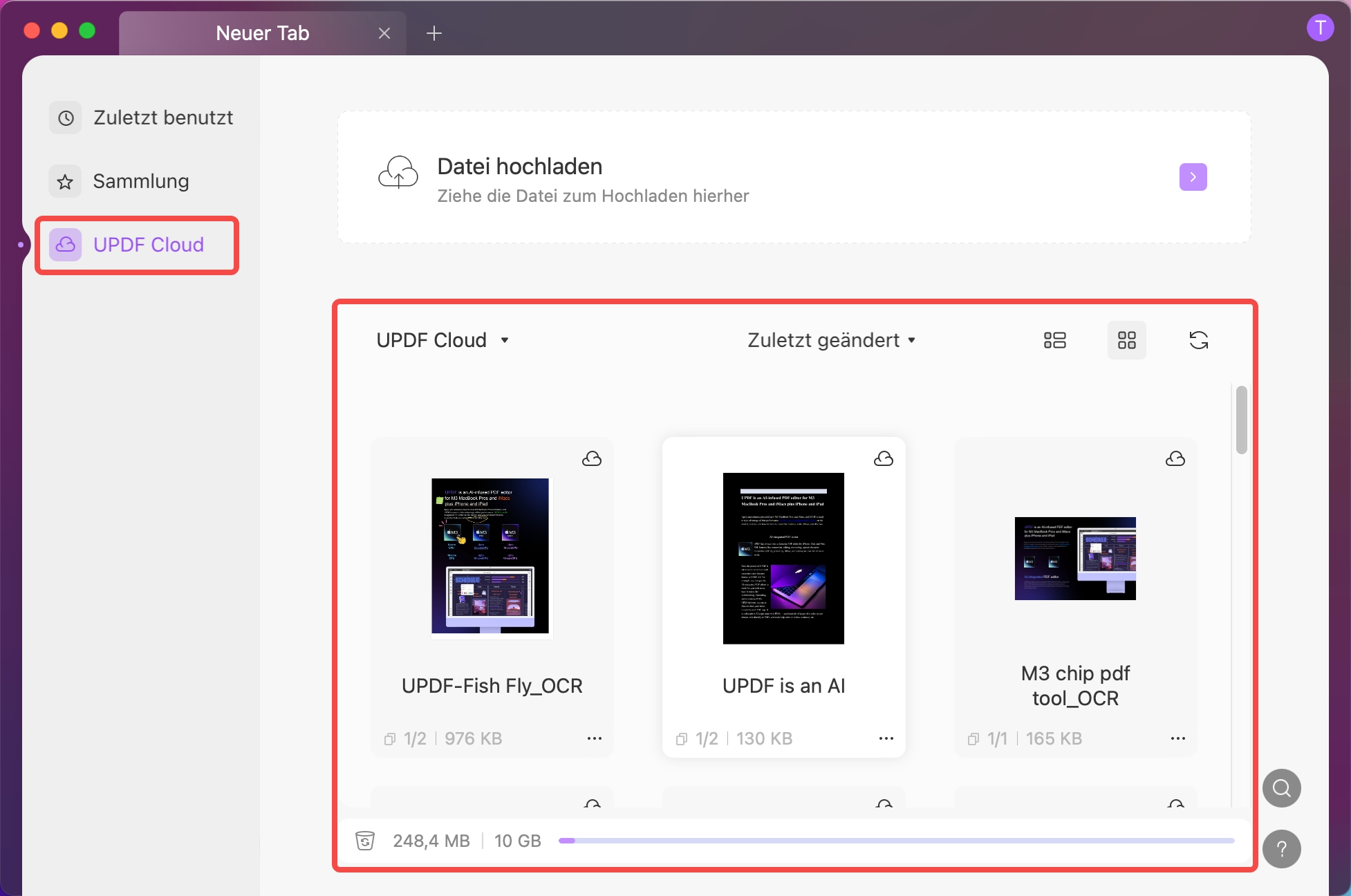Refresh the UPDF Cloud file list
This screenshot has width=1351, height=896.
tap(1199, 339)
